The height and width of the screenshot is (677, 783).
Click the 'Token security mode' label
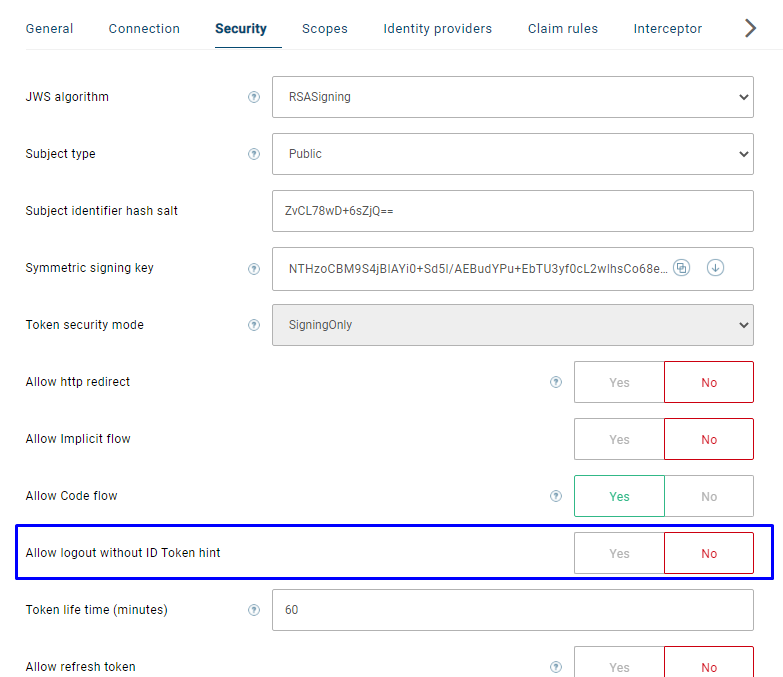[x=84, y=325]
